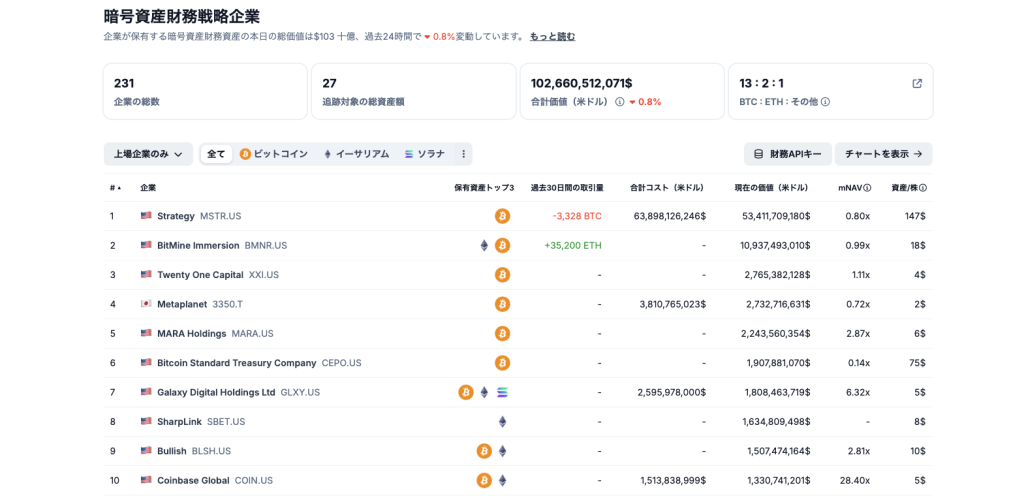Open the Galaxy Digital Holdings Ltd link
The height and width of the screenshot is (500, 1024).
tap(216, 392)
